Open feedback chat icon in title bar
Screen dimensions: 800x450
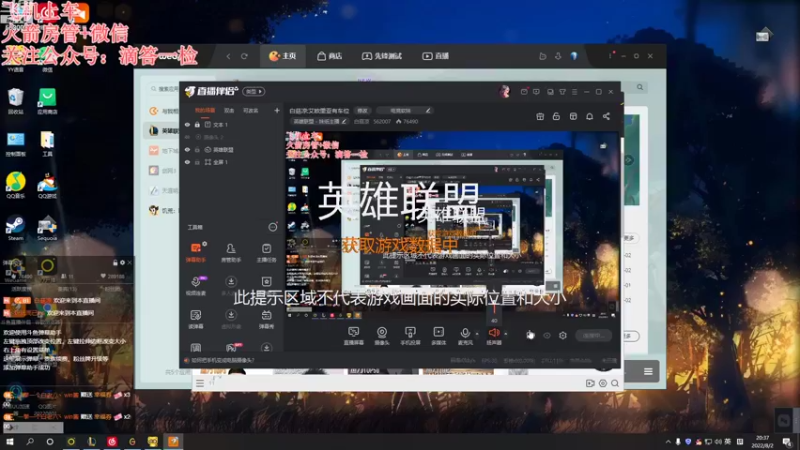coord(536,92)
